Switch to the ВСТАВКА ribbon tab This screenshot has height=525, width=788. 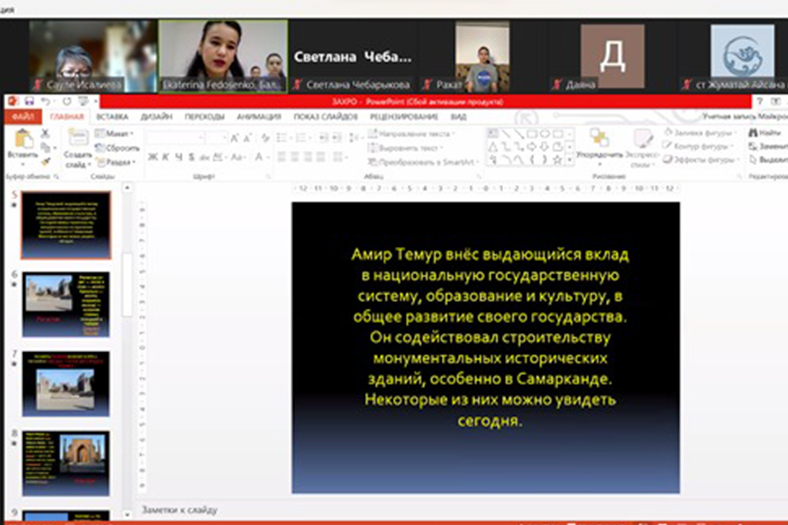[111, 117]
